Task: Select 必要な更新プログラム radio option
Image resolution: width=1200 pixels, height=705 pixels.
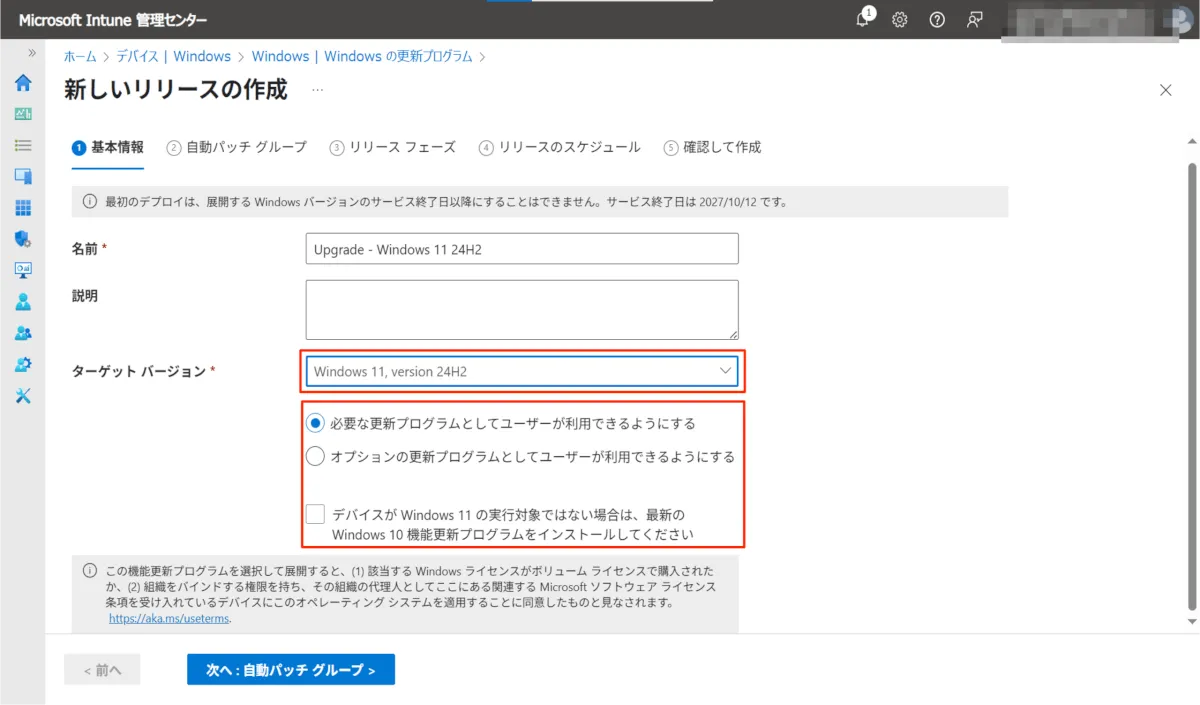Action: click(315, 423)
